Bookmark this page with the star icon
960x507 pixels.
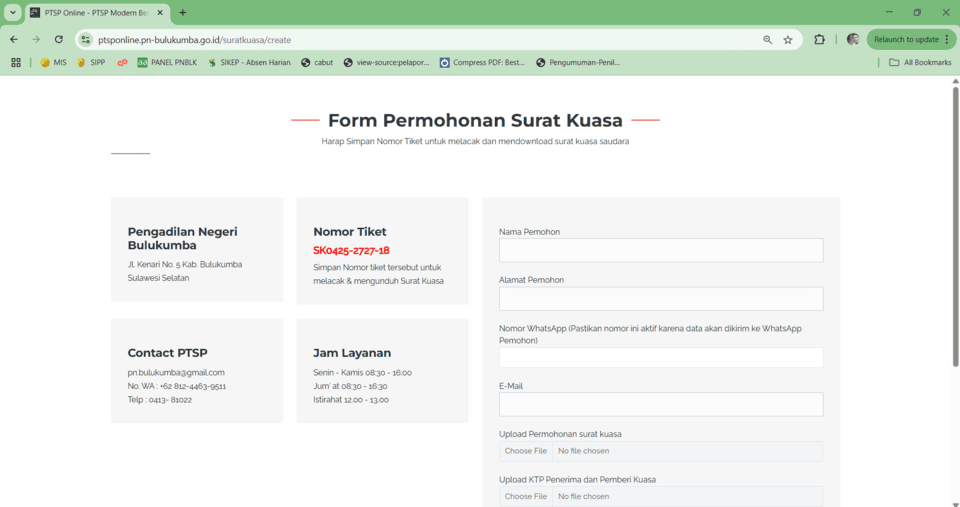click(788, 40)
